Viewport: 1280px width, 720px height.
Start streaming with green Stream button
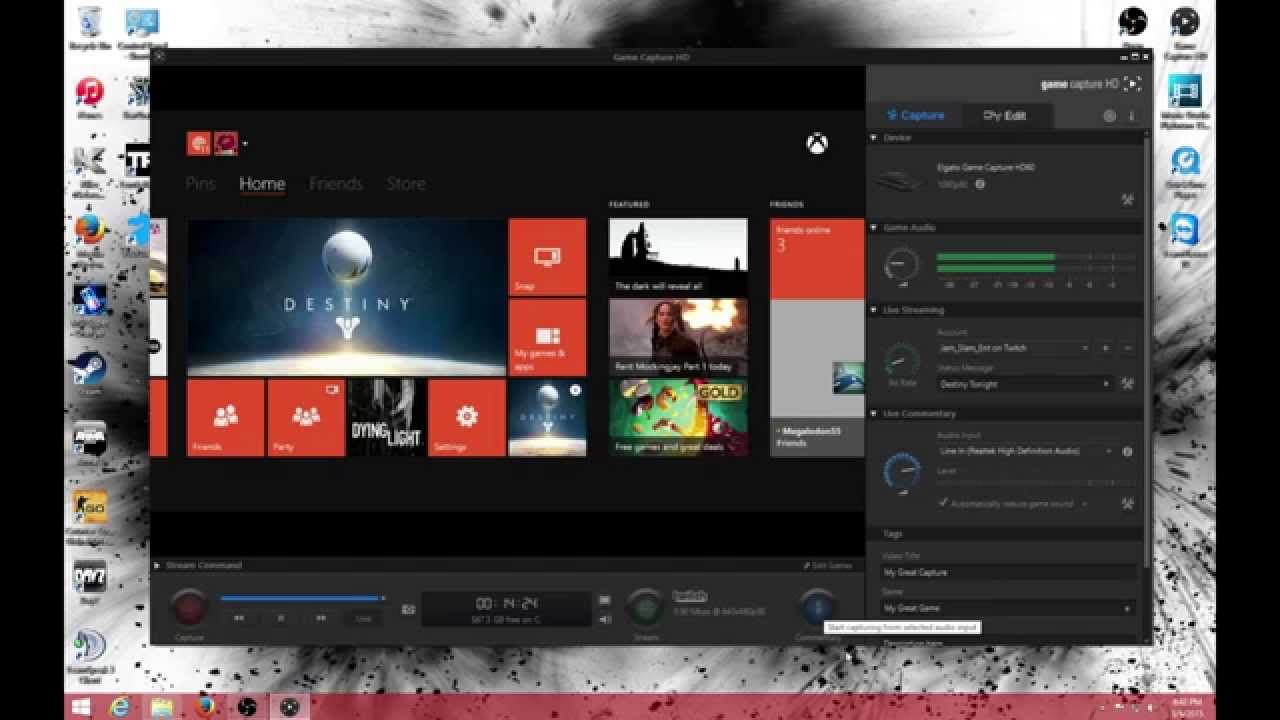pyautogui.click(x=645, y=607)
